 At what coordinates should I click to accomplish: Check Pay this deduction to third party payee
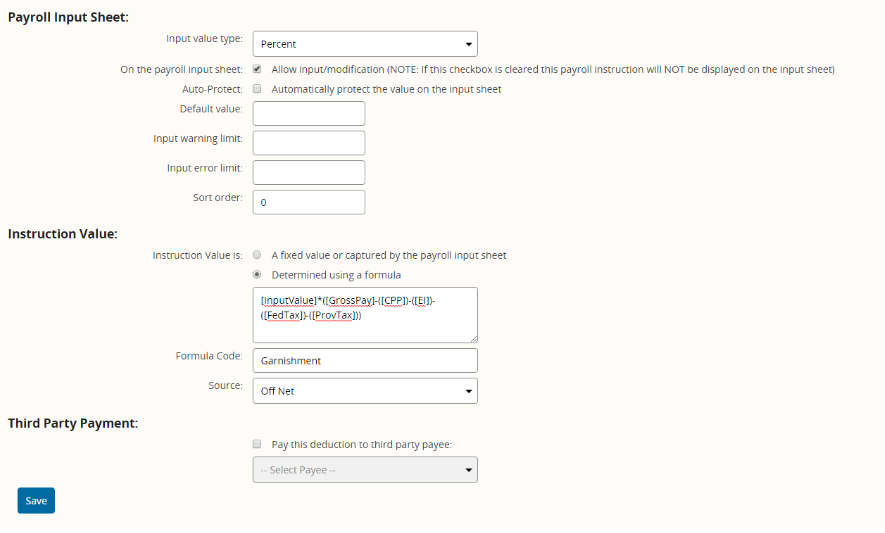pyautogui.click(x=257, y=444)
